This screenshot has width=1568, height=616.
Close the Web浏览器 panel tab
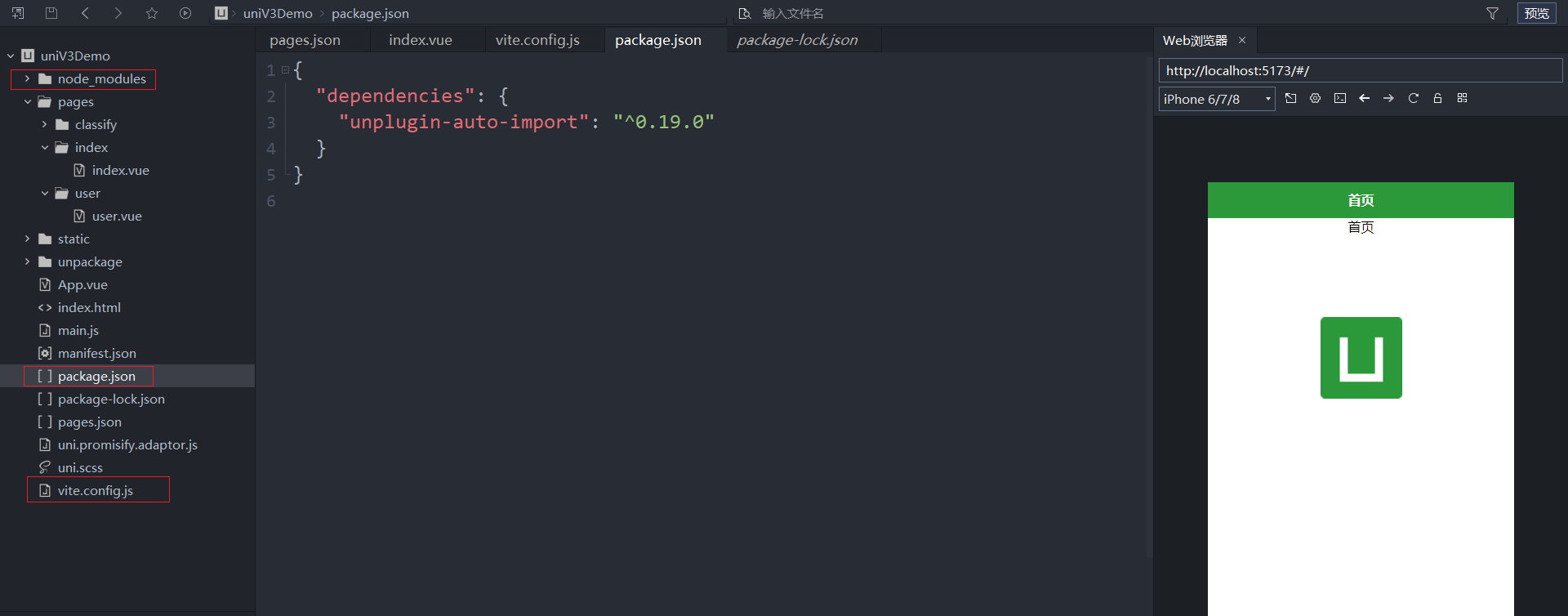click(1242, 40)
